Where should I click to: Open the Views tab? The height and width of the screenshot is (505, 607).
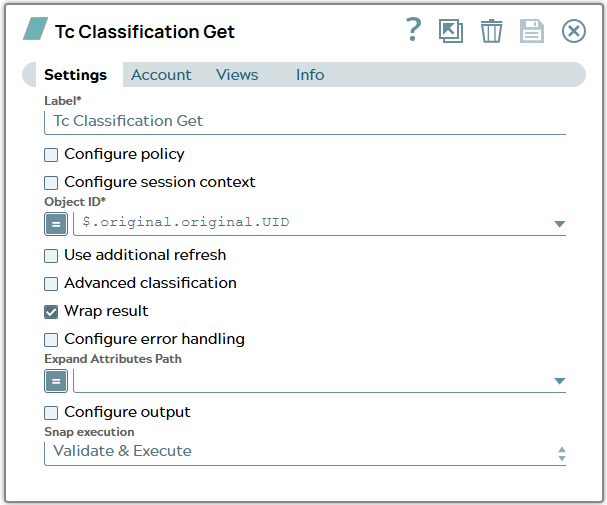pyautogui.click(x=237, y=75)
